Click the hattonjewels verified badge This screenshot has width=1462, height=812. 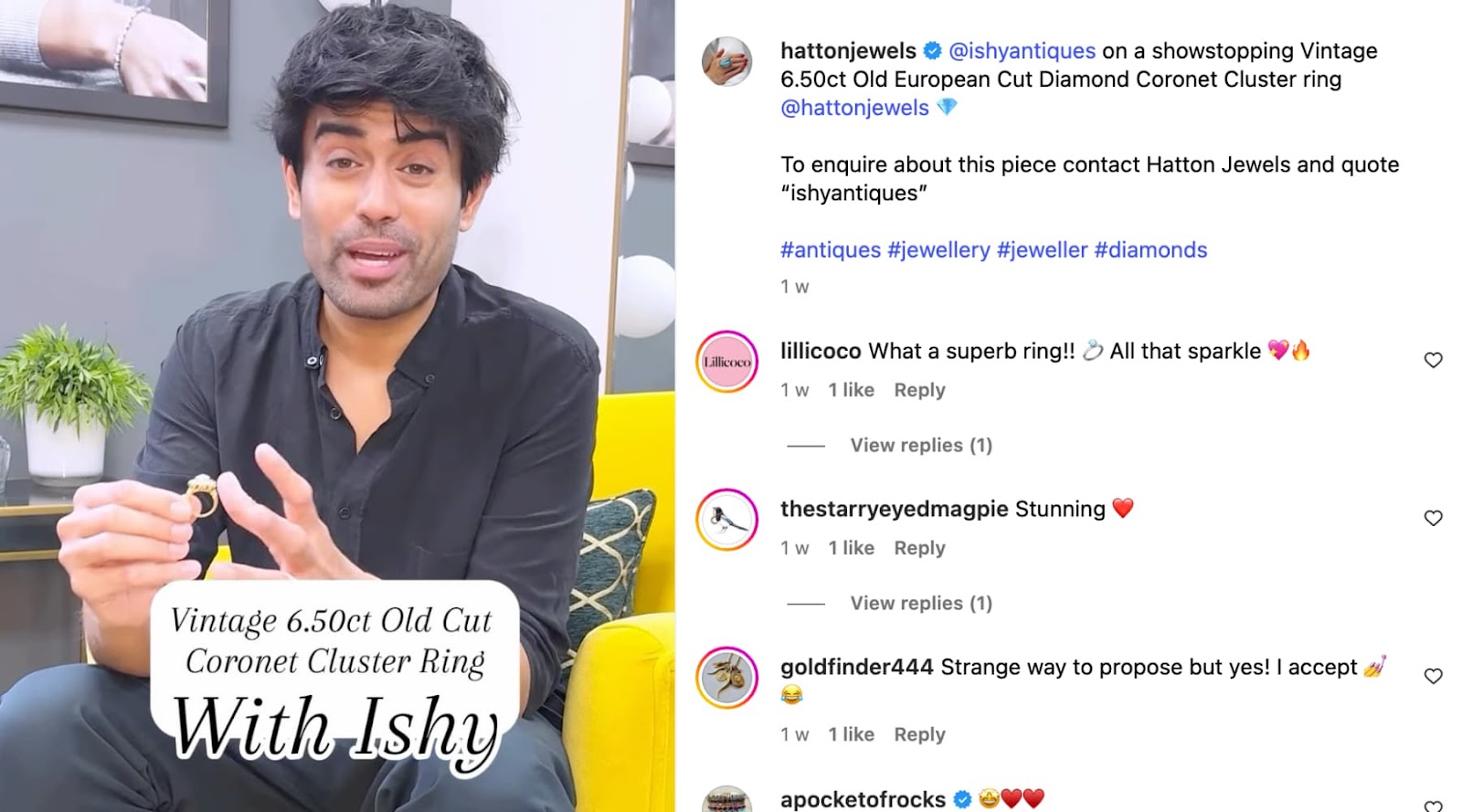click(x=932, y=50)
